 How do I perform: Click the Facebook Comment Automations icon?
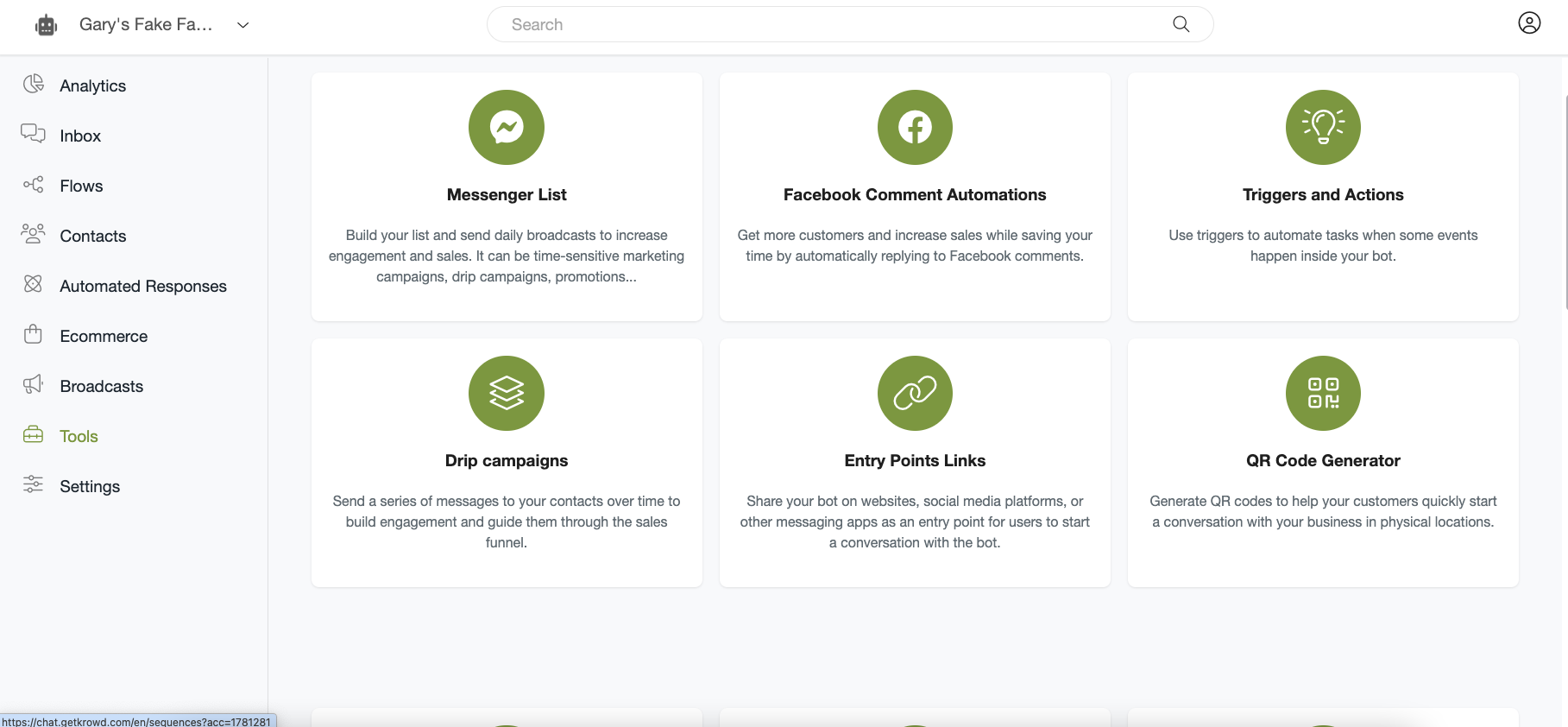click(x=915, y=127)
